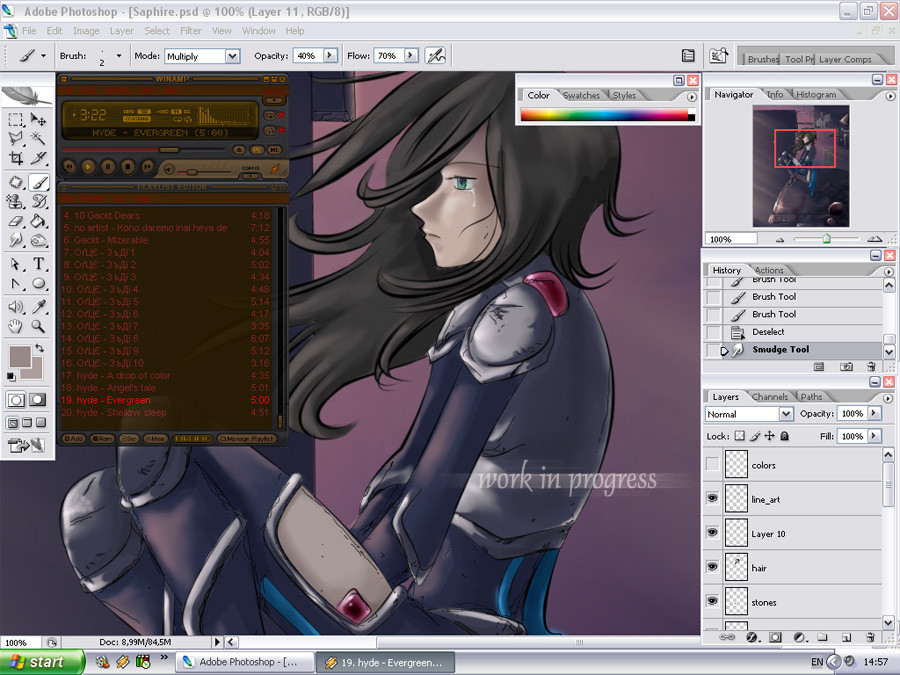Swap foreground and background colors
900x675 pixels.
click(x=39, y=348)
